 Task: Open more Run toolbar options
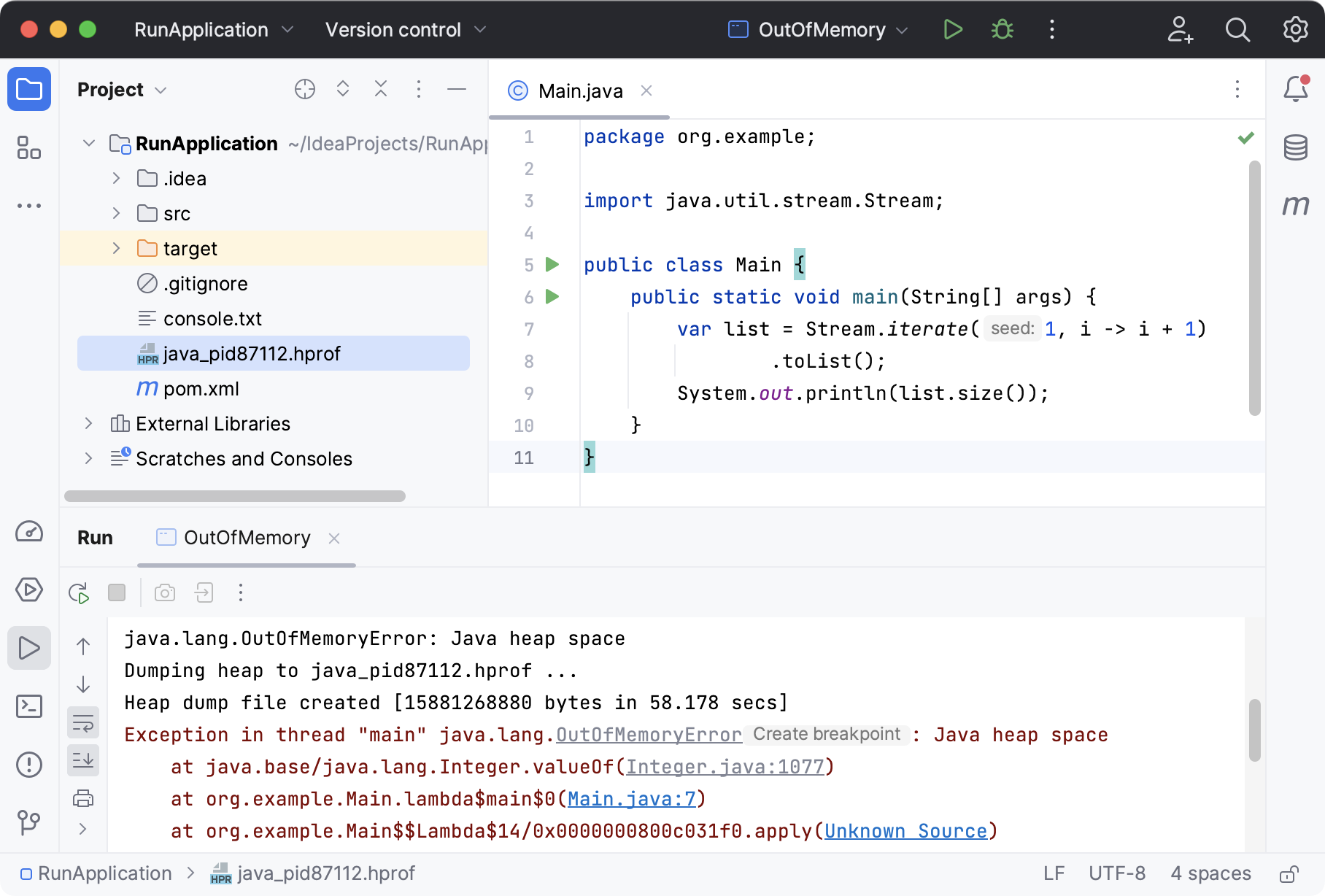point(241,592)
